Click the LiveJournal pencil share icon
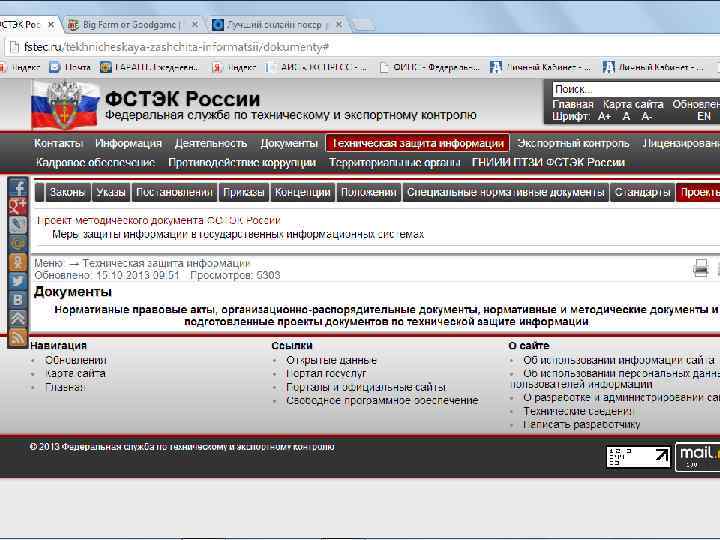 18,225
